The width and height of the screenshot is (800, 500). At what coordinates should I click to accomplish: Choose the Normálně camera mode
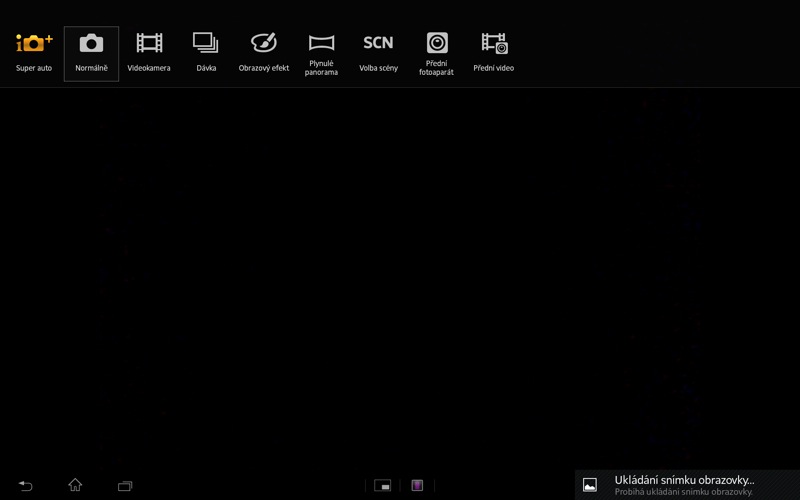click(x=91, y=54)
